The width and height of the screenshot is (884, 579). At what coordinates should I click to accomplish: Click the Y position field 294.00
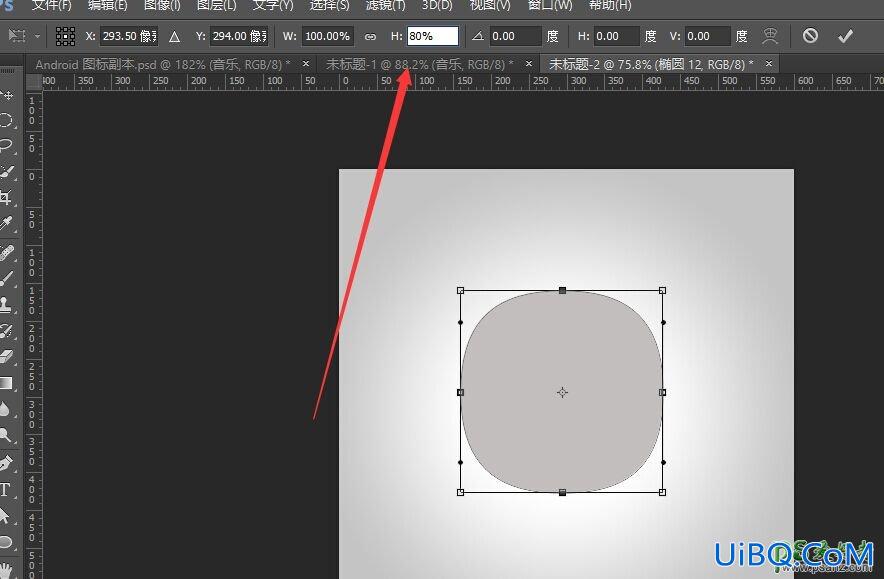coord(239,36)
